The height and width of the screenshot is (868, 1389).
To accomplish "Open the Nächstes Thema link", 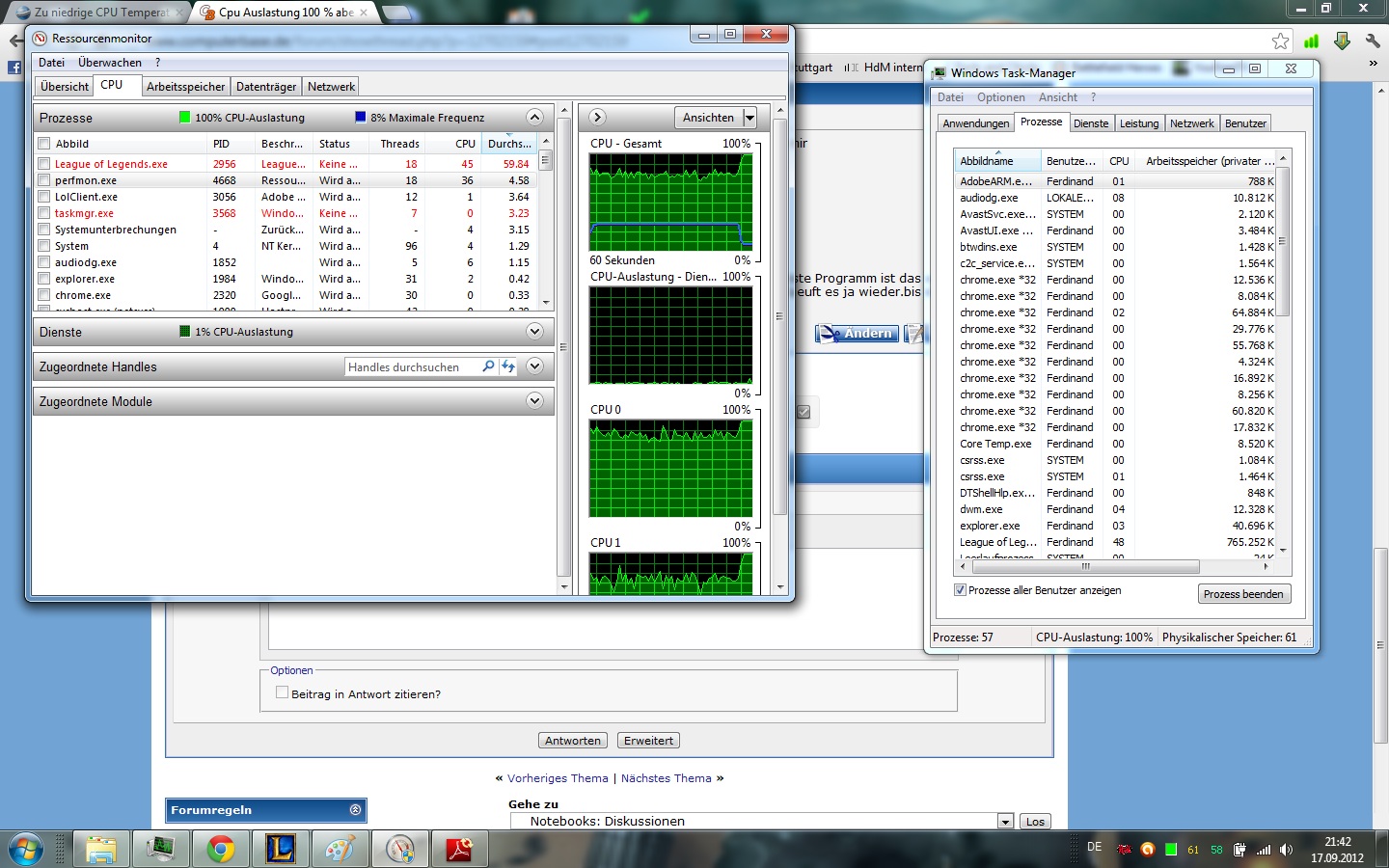I will [x=667, y=778].
